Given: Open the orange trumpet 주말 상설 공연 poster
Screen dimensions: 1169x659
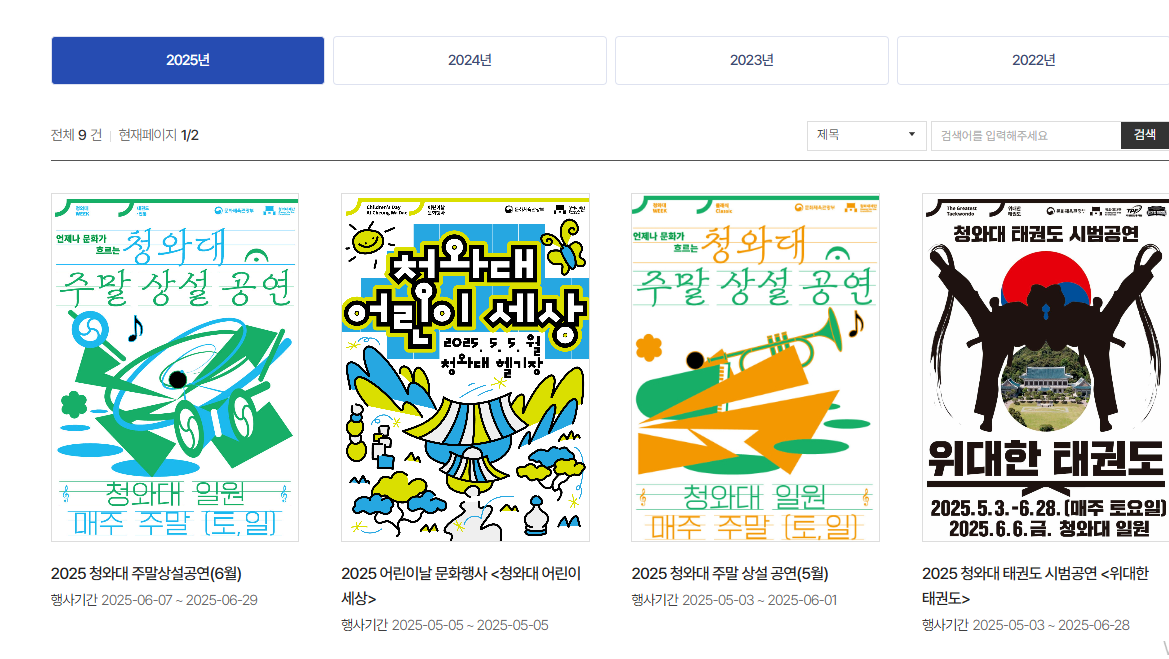Looking at the screenshot, I should click(x=755, y=368).
